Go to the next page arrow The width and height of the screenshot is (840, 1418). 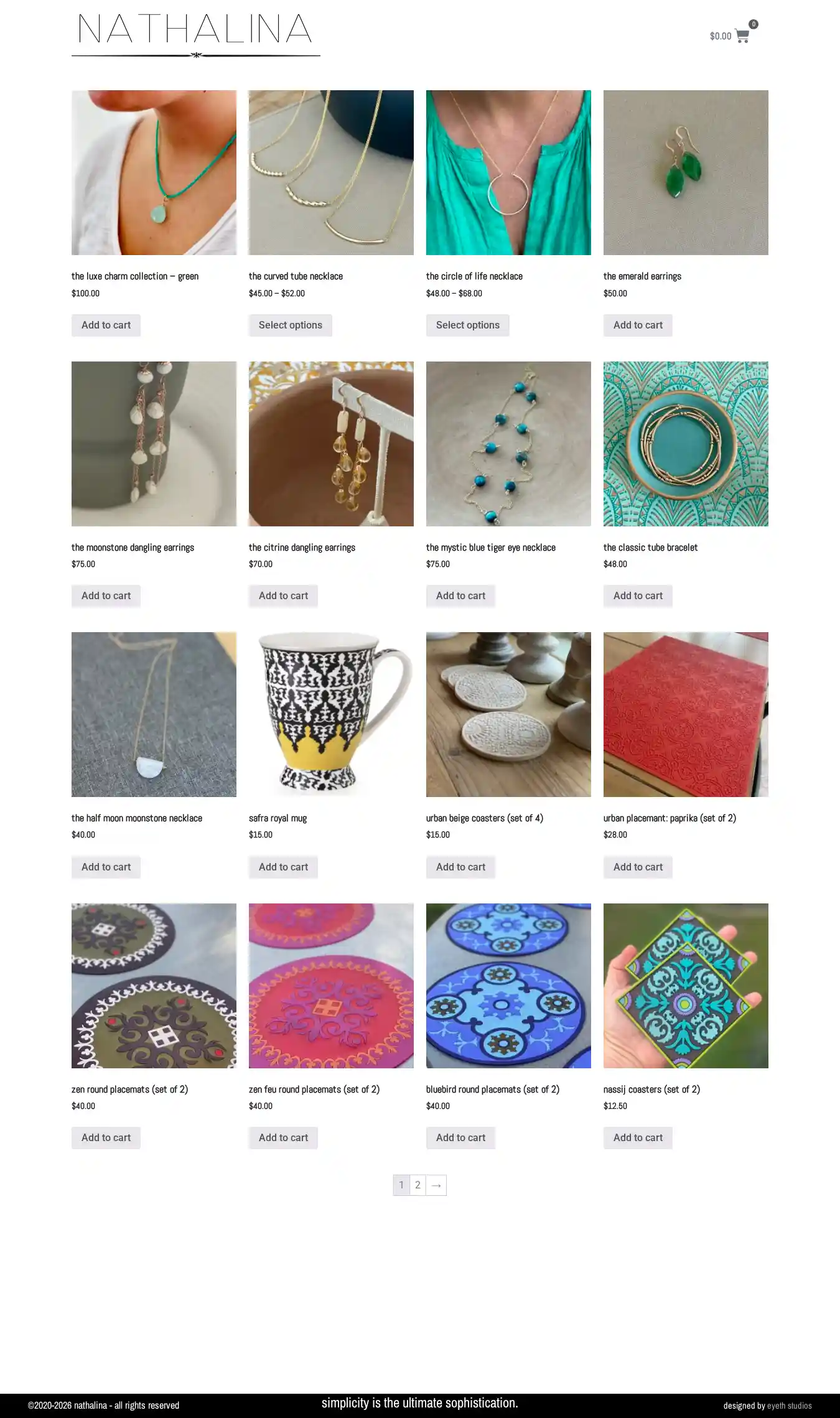436,1185
